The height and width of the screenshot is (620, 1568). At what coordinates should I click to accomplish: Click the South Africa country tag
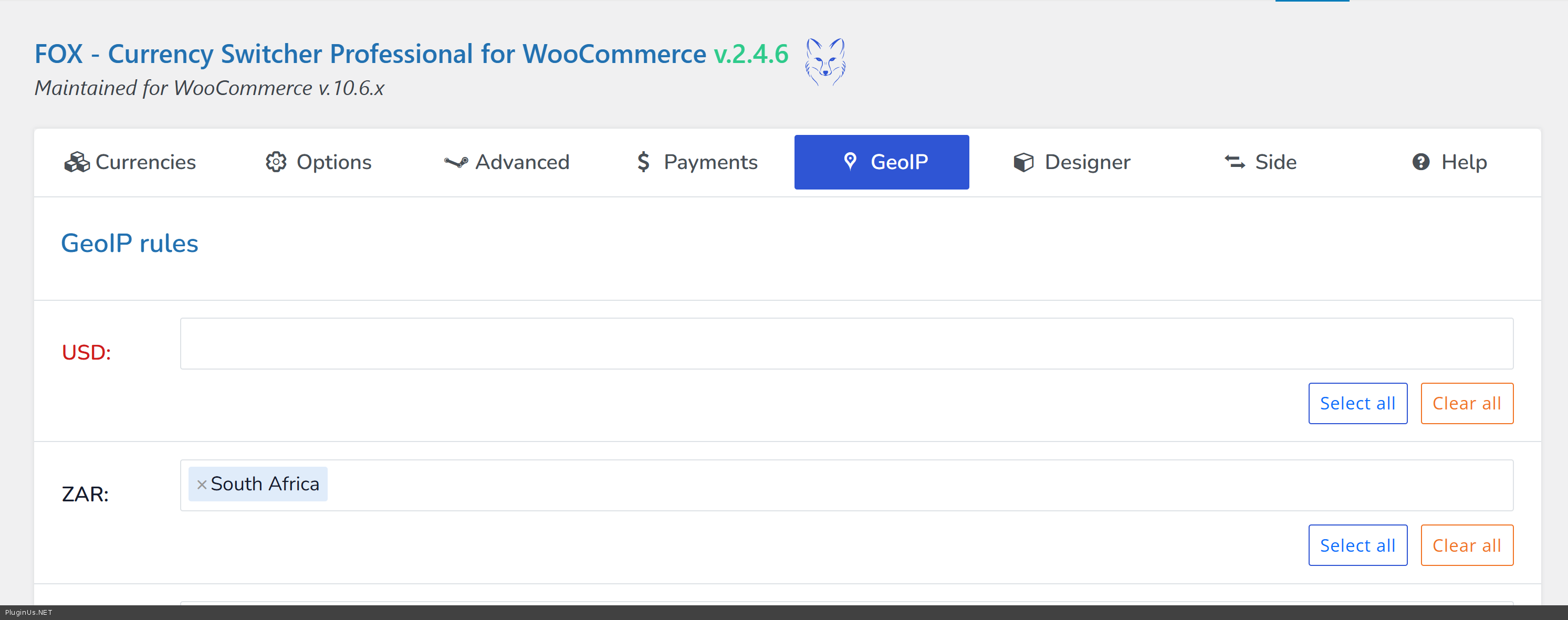point(265,485)
